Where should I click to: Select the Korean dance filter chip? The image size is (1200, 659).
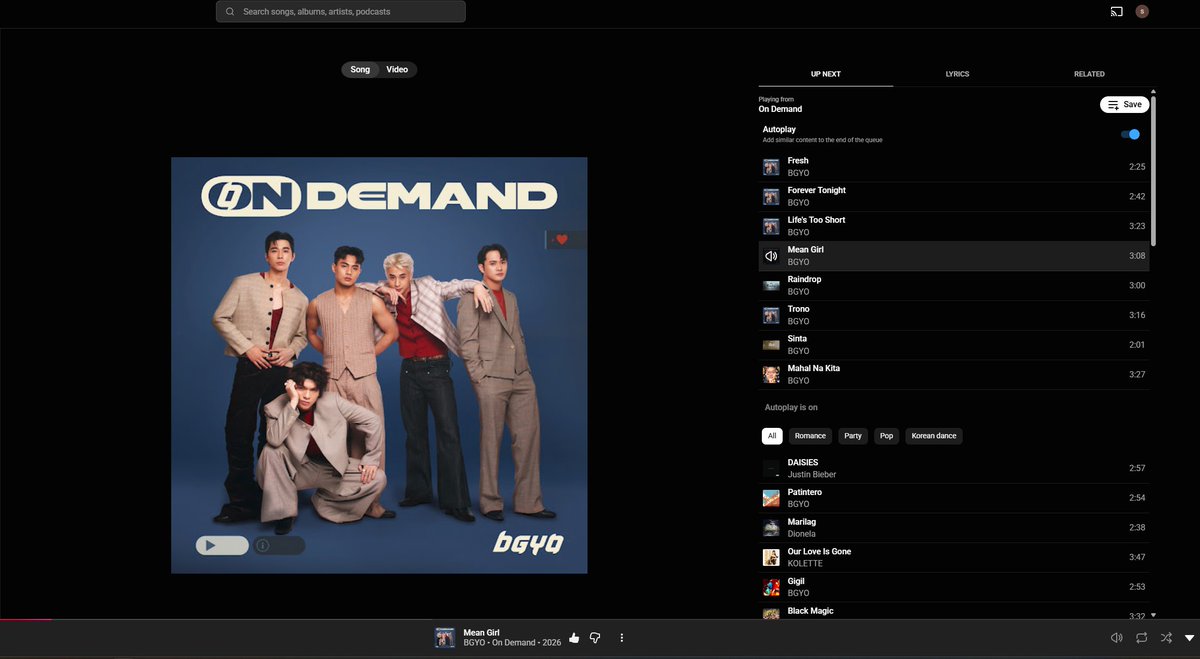click(934, 436)
